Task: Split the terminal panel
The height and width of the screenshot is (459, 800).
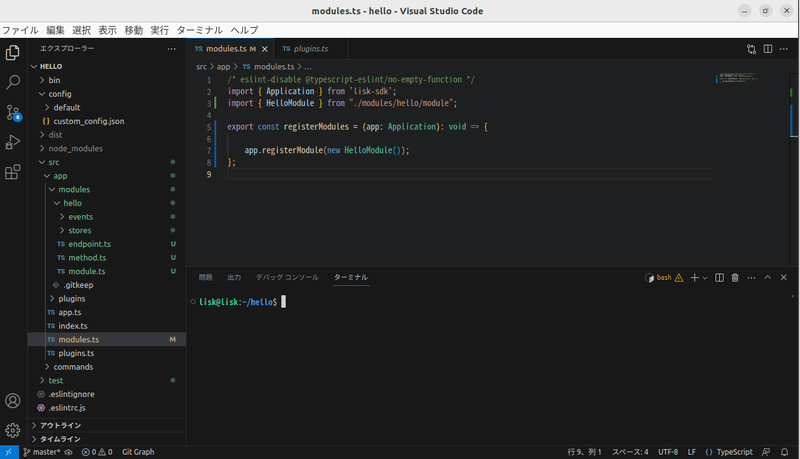Action: point(719,277)
